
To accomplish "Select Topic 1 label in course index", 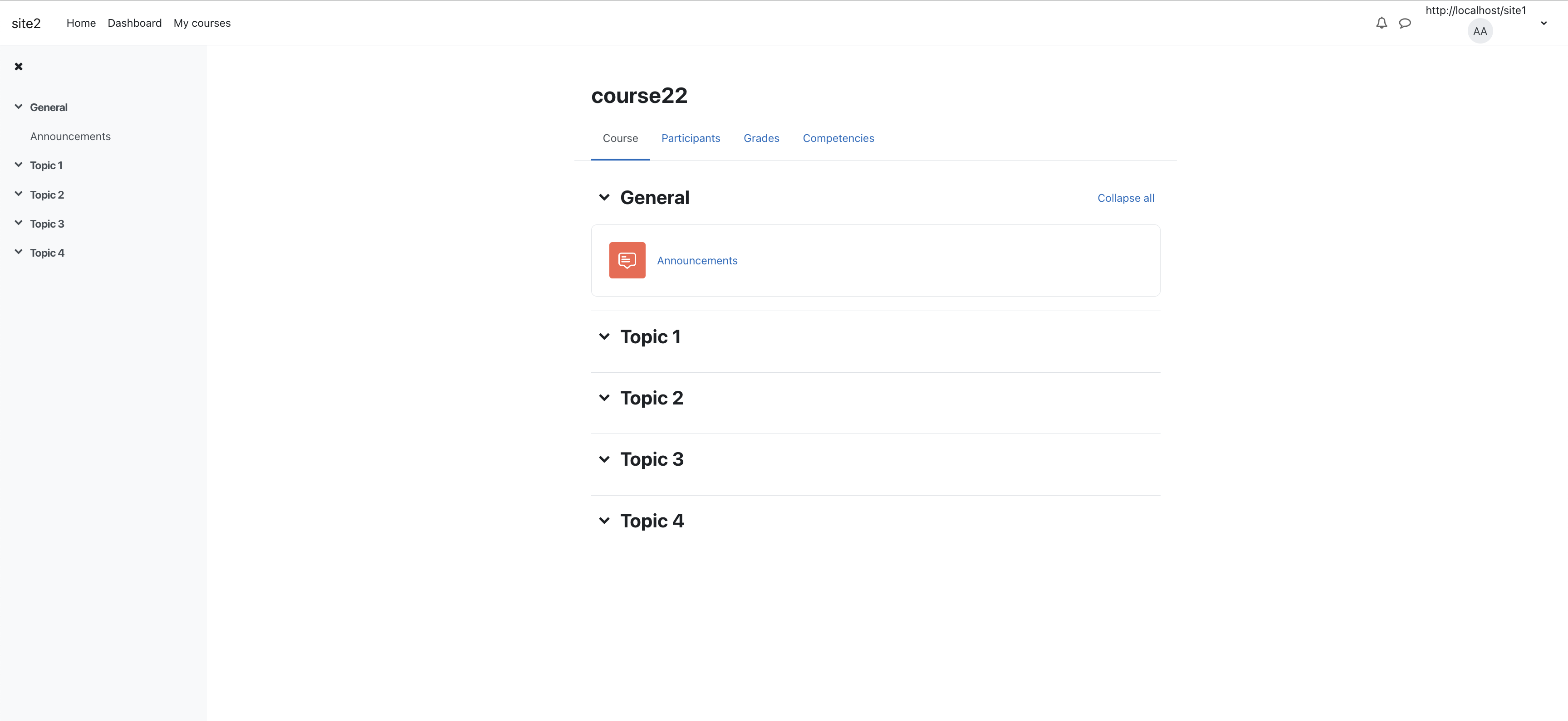I will point(46,166).
